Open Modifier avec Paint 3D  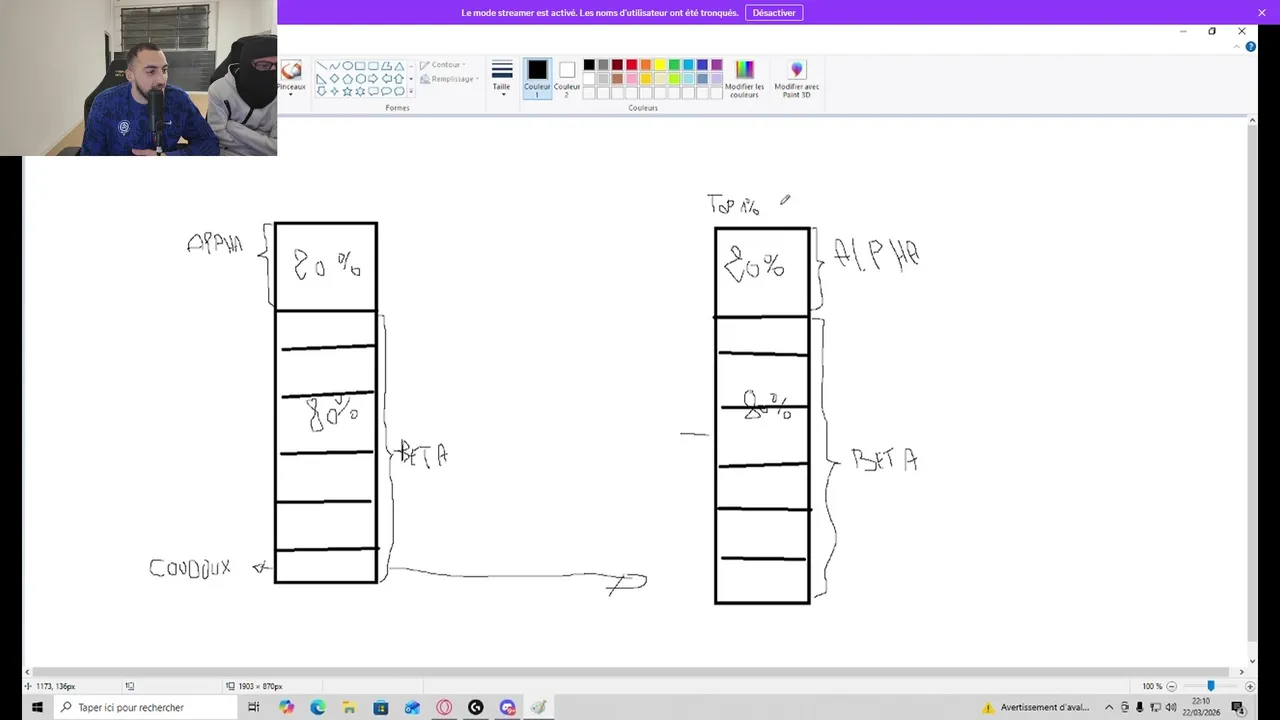pos(797,78)
